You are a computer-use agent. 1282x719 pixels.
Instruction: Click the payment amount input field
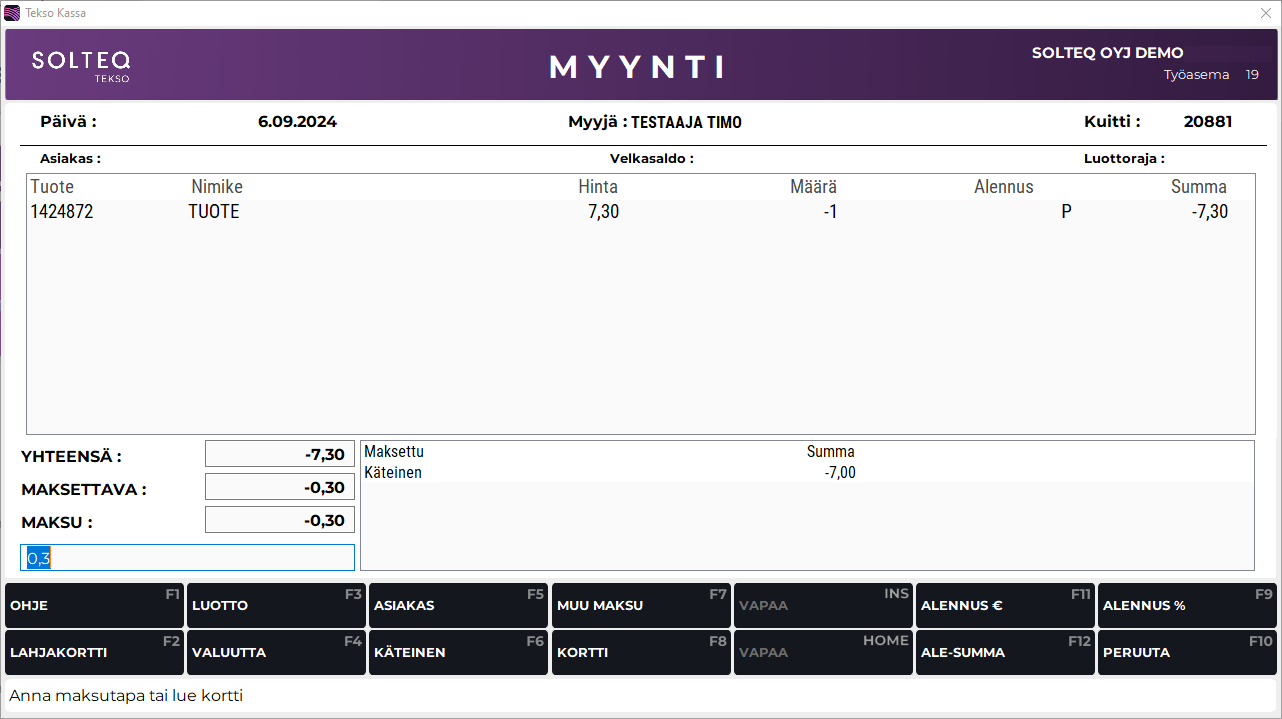coord(188,558)
